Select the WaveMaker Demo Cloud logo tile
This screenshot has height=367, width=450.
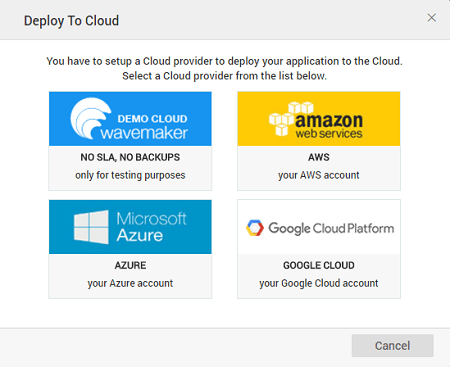pos(130,119)
